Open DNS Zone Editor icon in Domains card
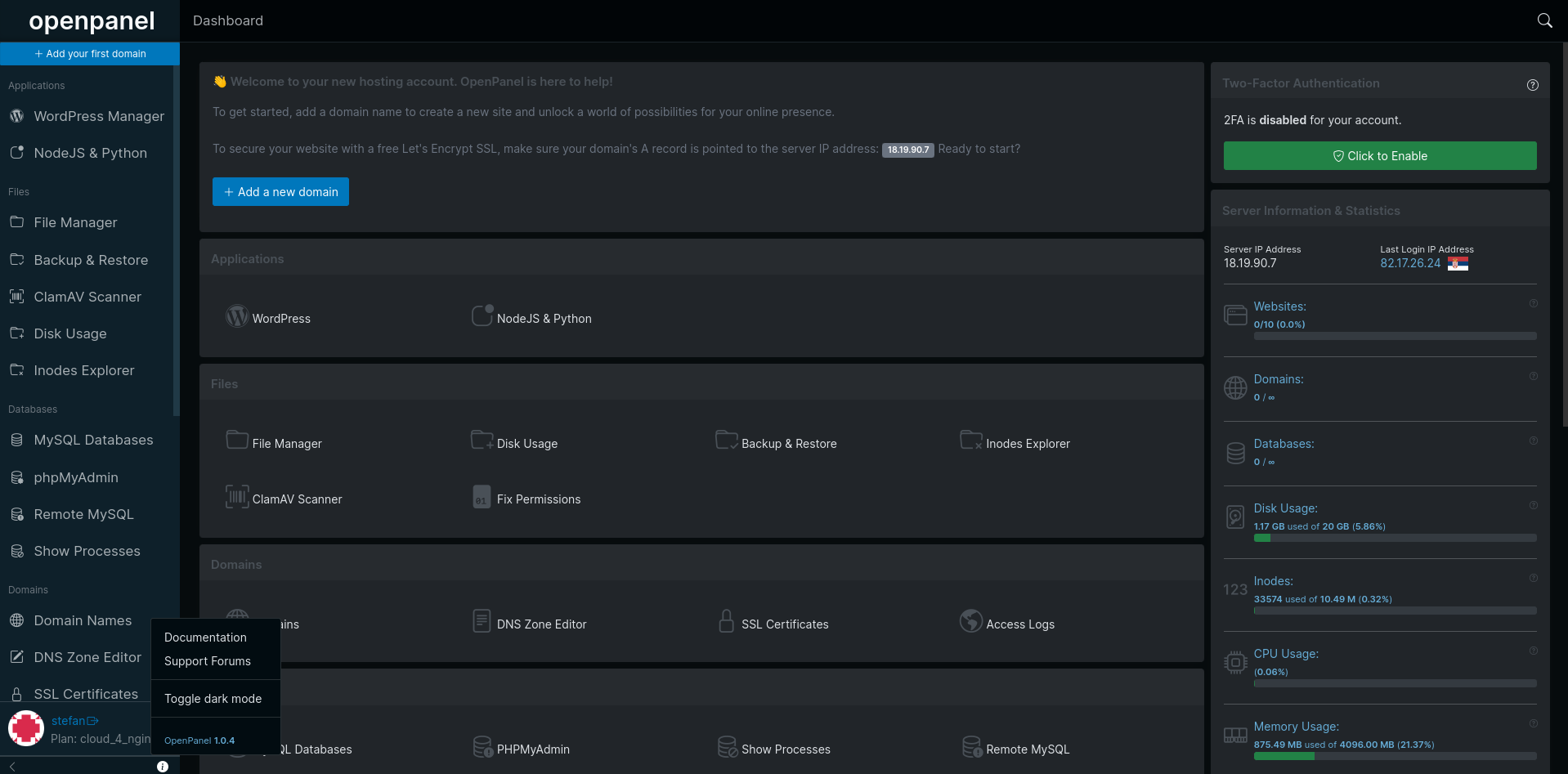The width and height of the screenshot is (1568, 774). point(482,621)
